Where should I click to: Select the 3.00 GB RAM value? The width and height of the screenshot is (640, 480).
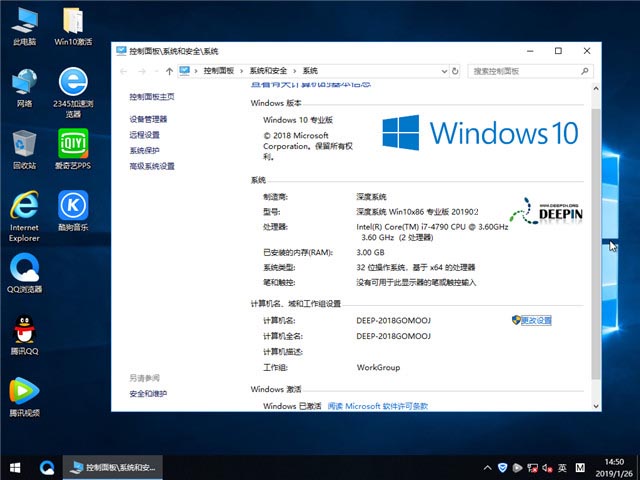[370, 252]
